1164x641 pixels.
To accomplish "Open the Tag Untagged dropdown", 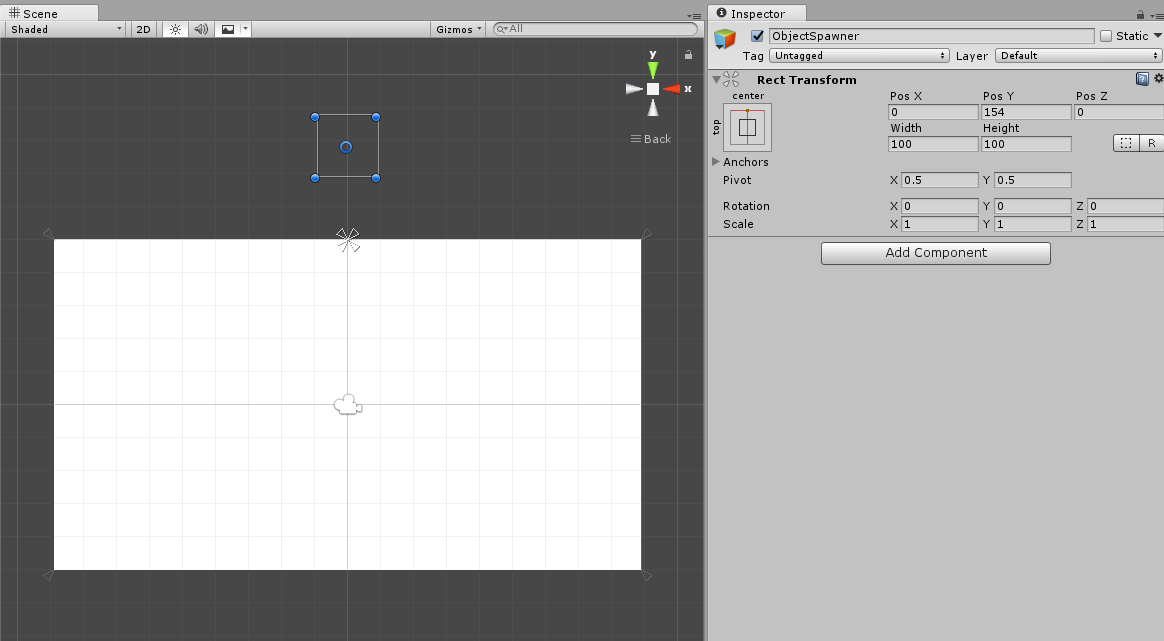I will 859,56.
